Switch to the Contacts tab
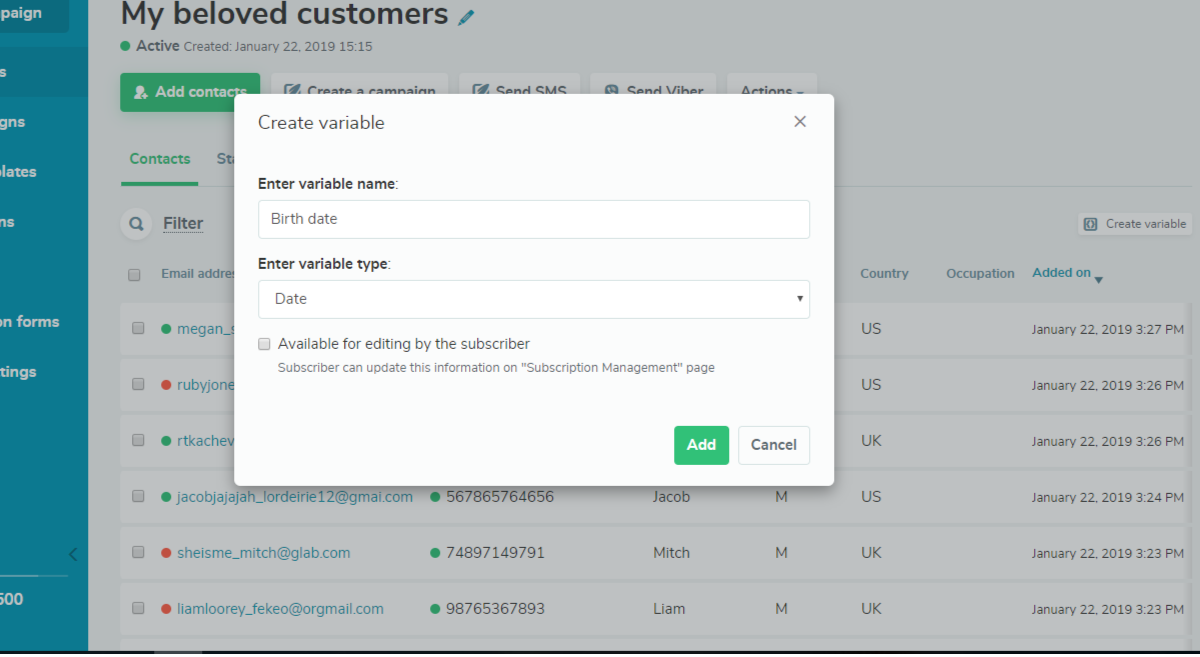The width and height of the screenshot is (1200, 657). tap(159, 158)
